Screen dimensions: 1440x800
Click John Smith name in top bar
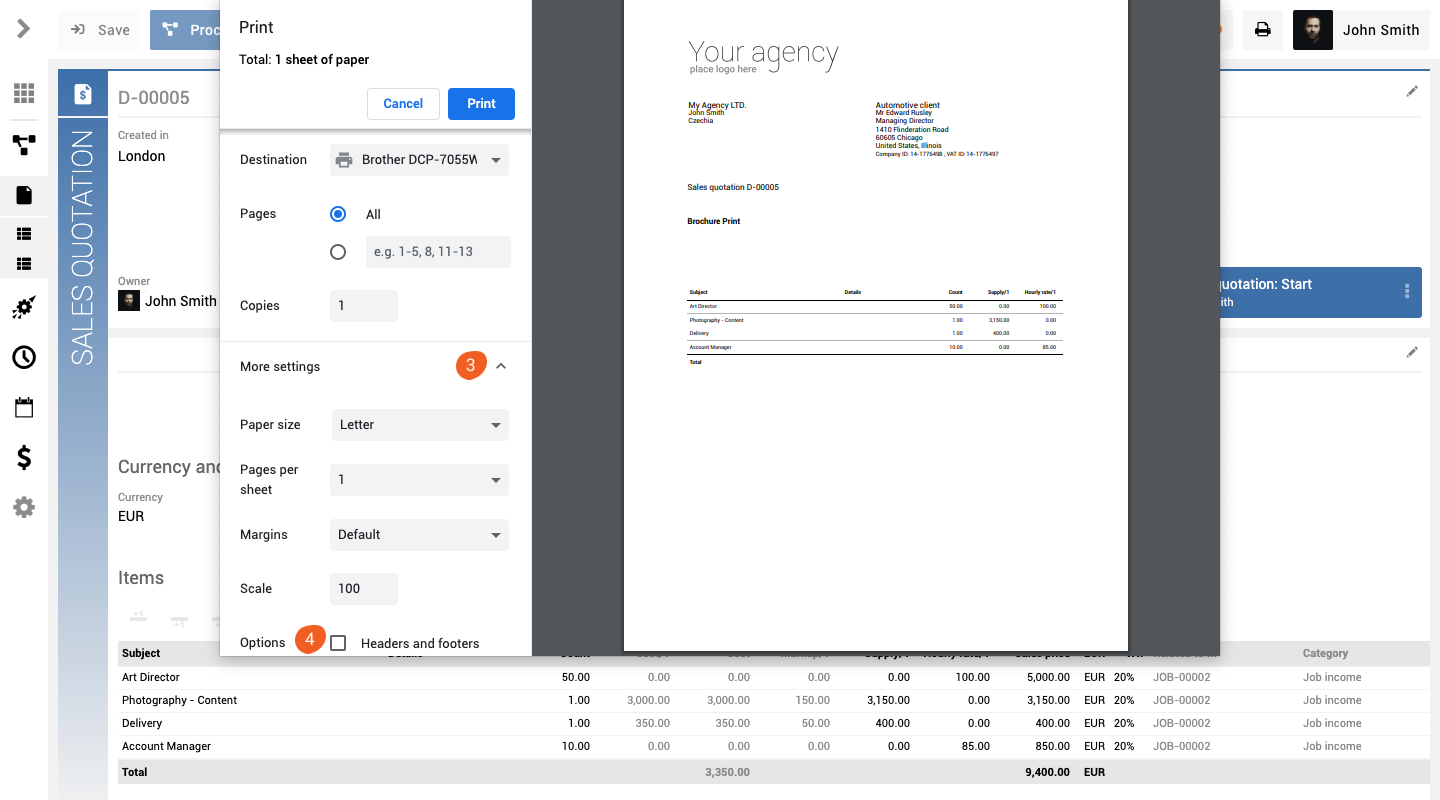pyautogui.click(x=1380, y=30)
